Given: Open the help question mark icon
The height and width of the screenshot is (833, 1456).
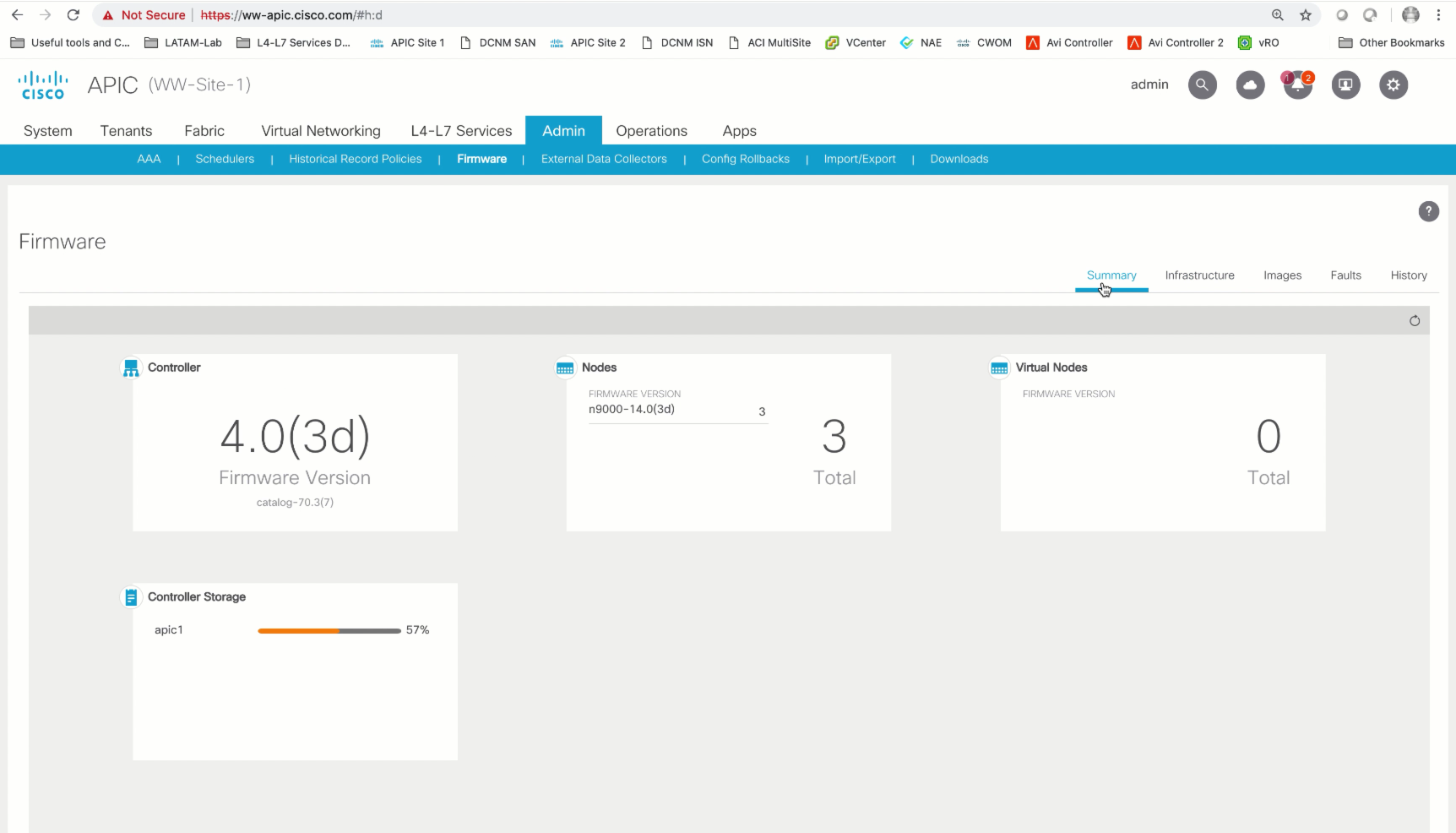Looking at the screenshot, I should point(1428,211).
